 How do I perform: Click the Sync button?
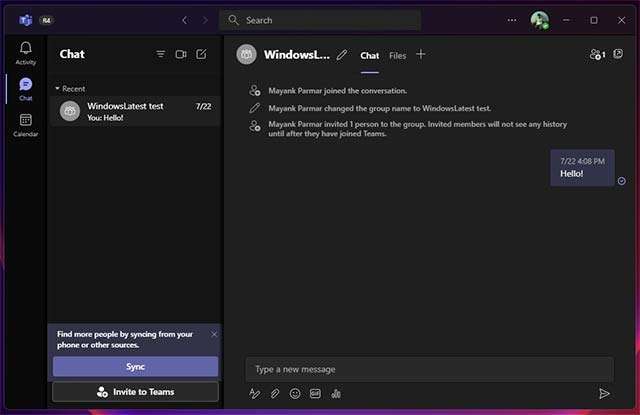click(135, 366)
